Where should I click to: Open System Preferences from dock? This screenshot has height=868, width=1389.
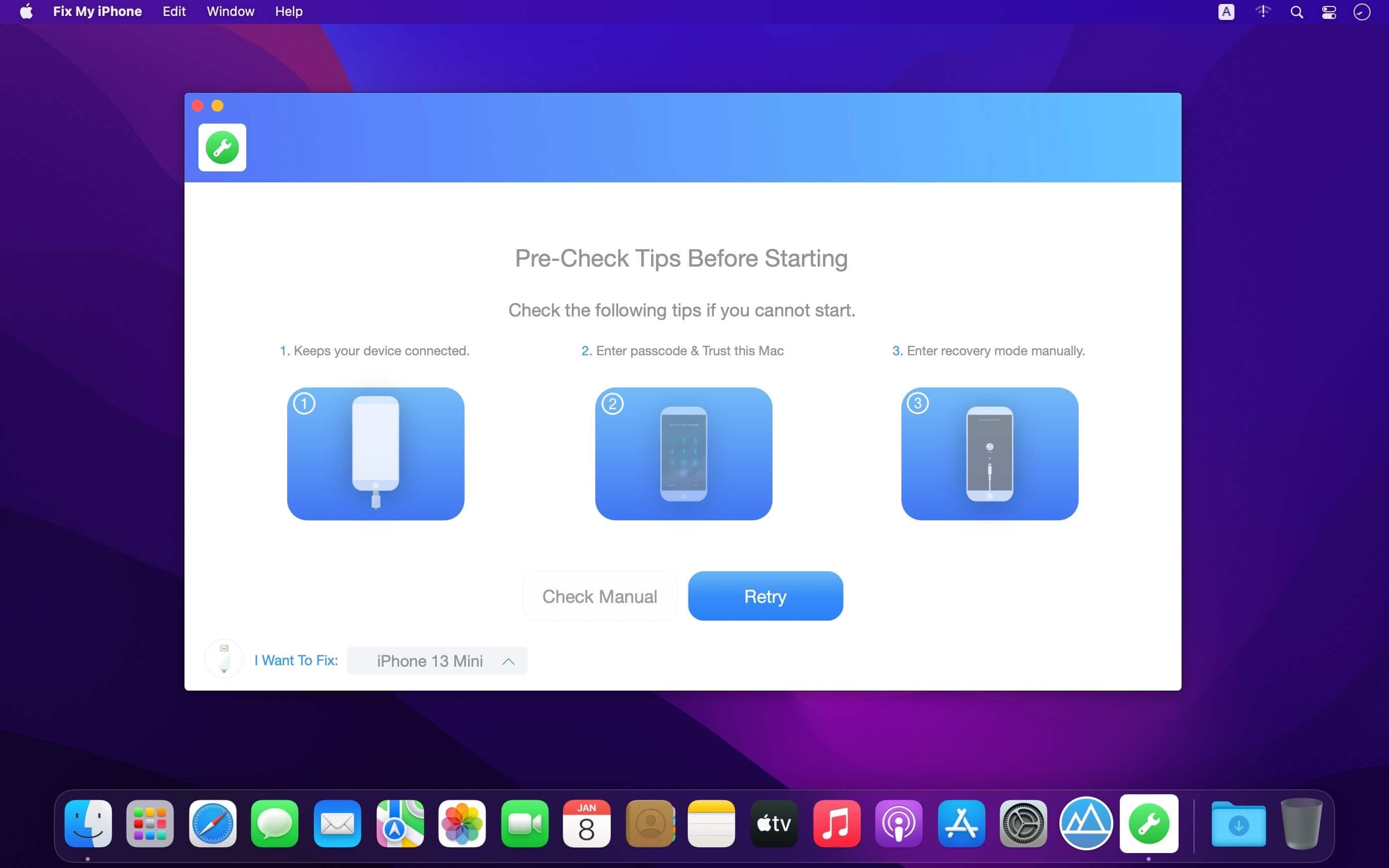[x=1023, y=825]
